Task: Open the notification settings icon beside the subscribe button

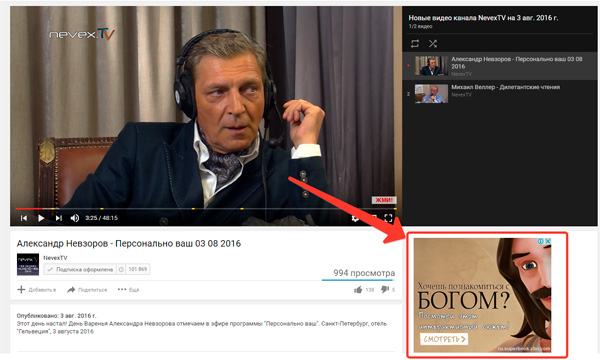Action: tap(121, 269)
